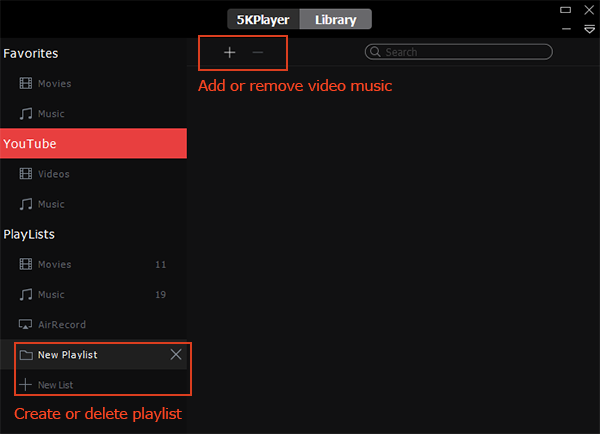
Task: Close the 5KPlayer window
Action: [x=589, y=10]
